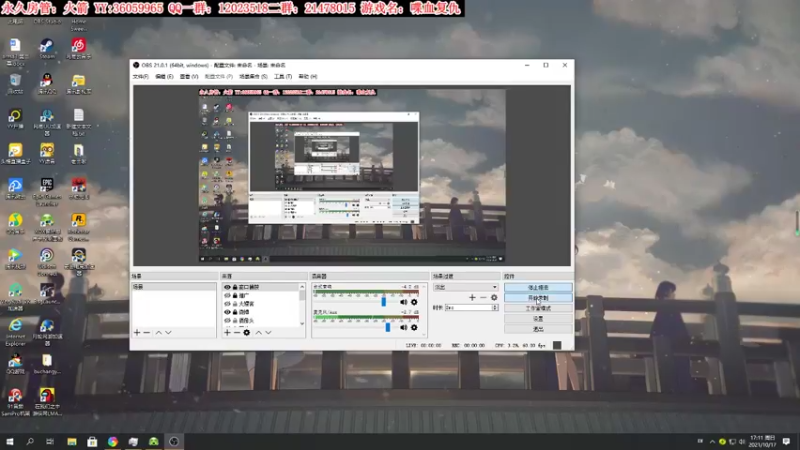This screenshot has width=800, height=450.
Task: Remove selected scene with minus icon
Action: coord(147,333)
